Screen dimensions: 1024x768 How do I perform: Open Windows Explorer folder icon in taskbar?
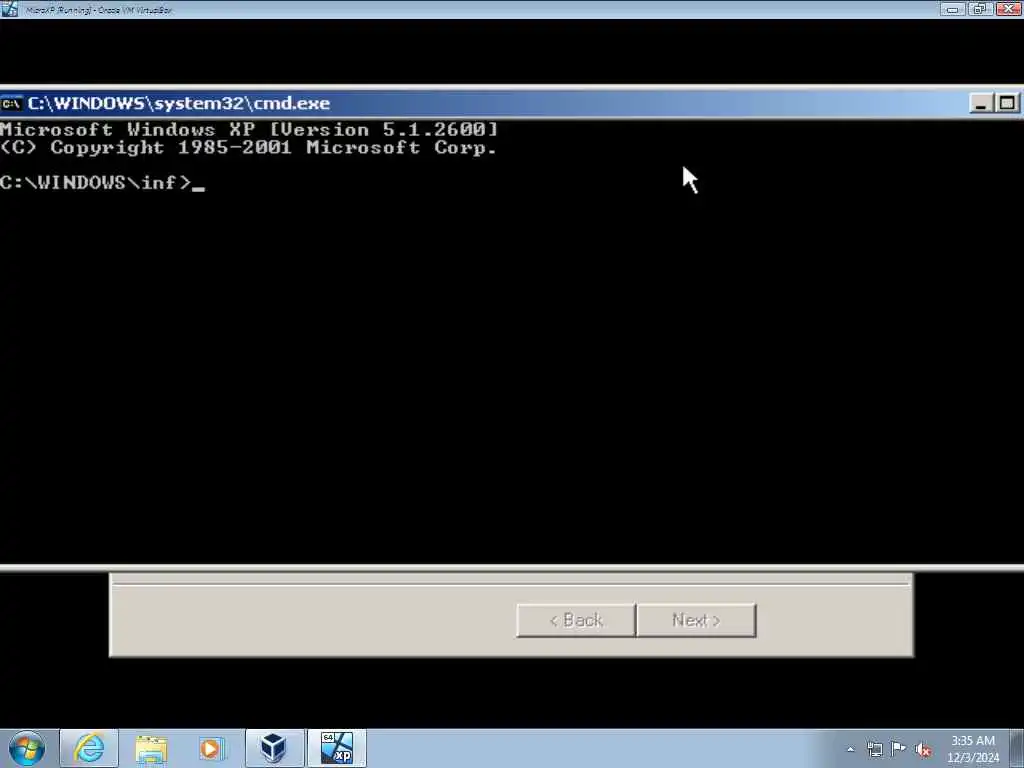point(151,748)
